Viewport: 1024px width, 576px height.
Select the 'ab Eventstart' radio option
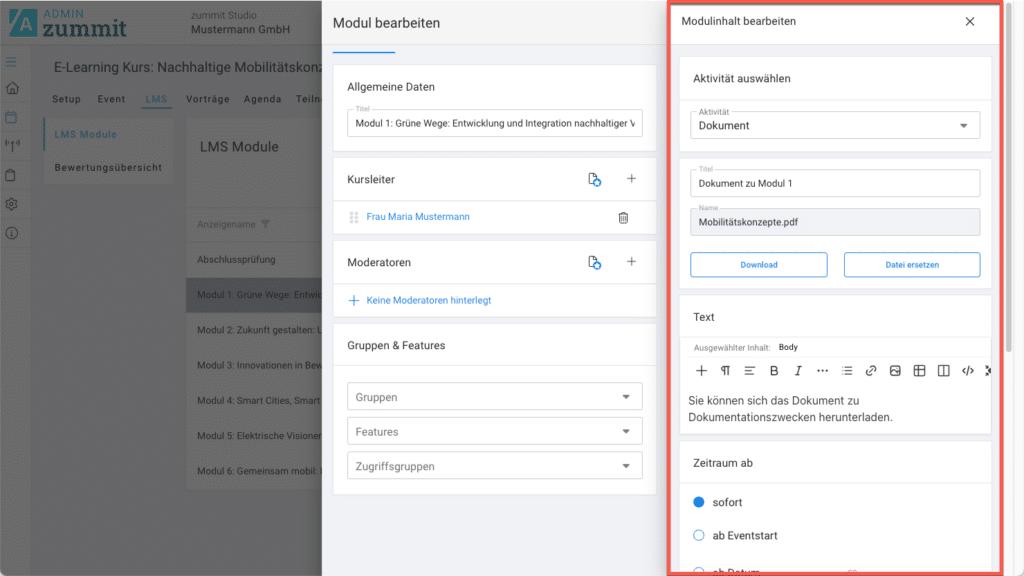[699, 536]
